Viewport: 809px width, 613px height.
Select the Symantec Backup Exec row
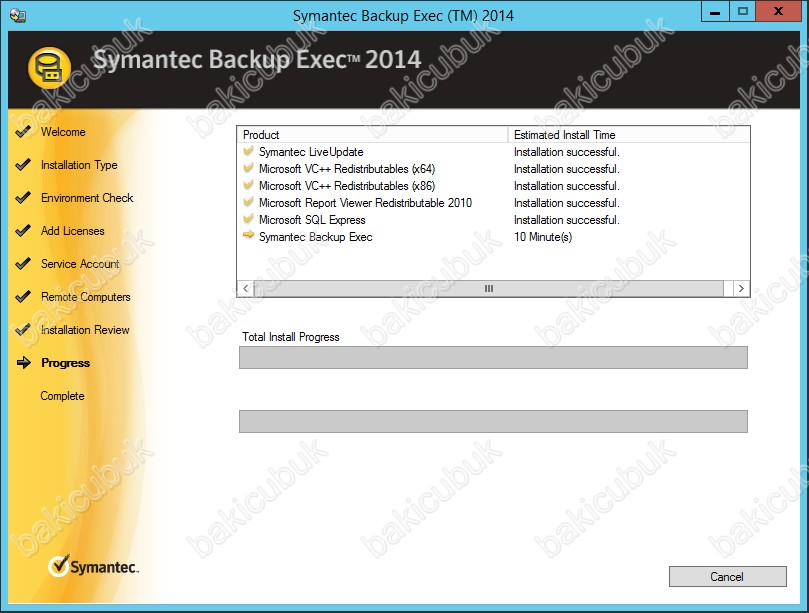pyautogui.click(x=316, y=237)
